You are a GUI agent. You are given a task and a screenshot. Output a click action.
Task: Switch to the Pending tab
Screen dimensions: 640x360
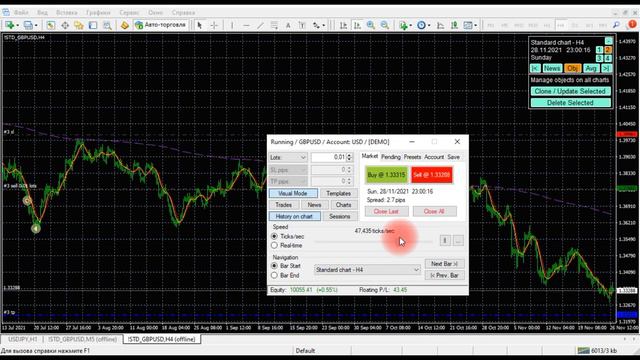click(391, 157)
